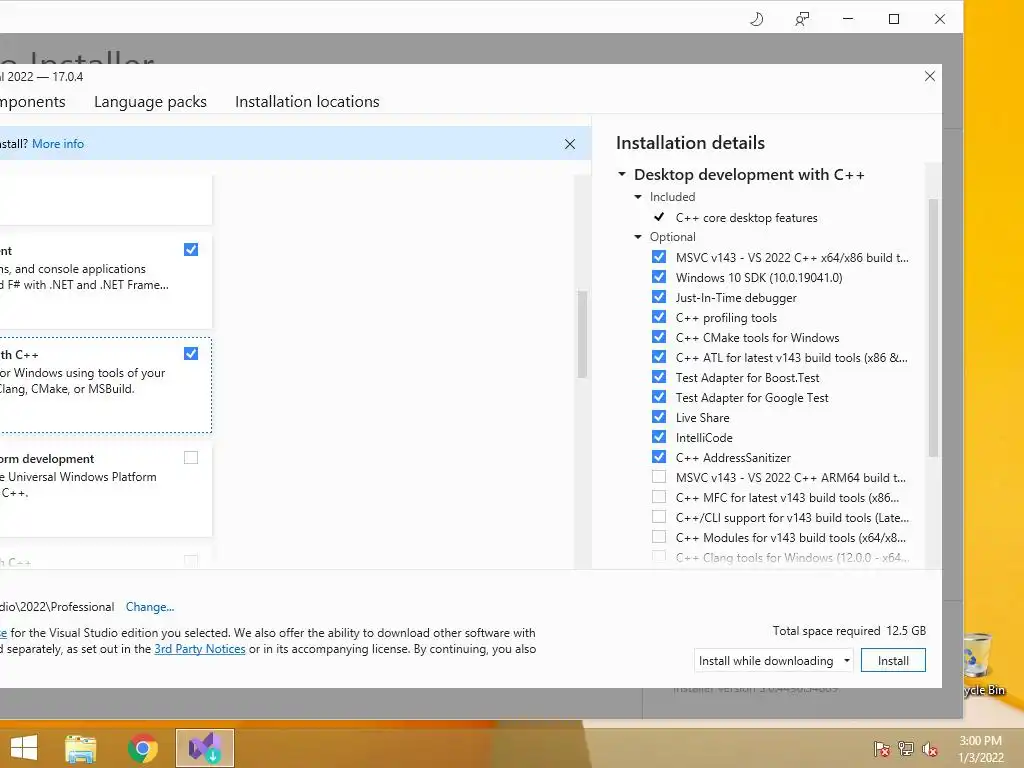Check C++ Modules for v143 build tools
The image size is (1024, 768).
659,537
